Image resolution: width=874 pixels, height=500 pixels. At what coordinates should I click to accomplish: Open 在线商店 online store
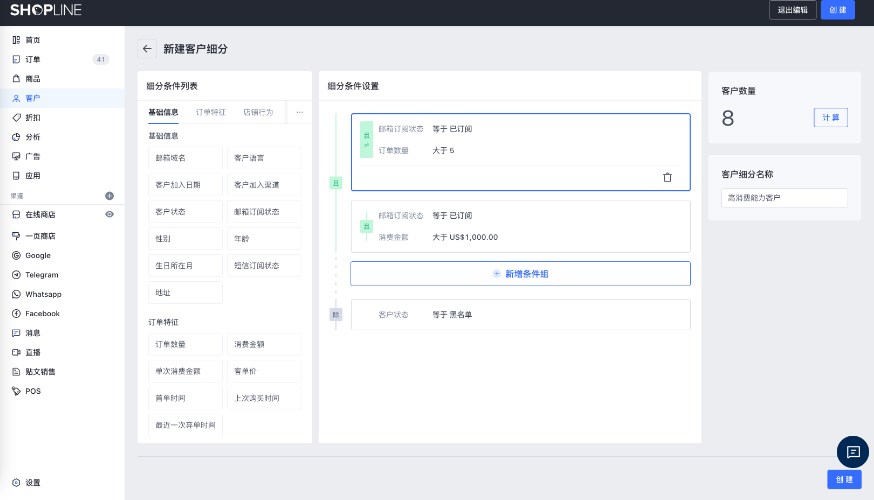[40, 215]
